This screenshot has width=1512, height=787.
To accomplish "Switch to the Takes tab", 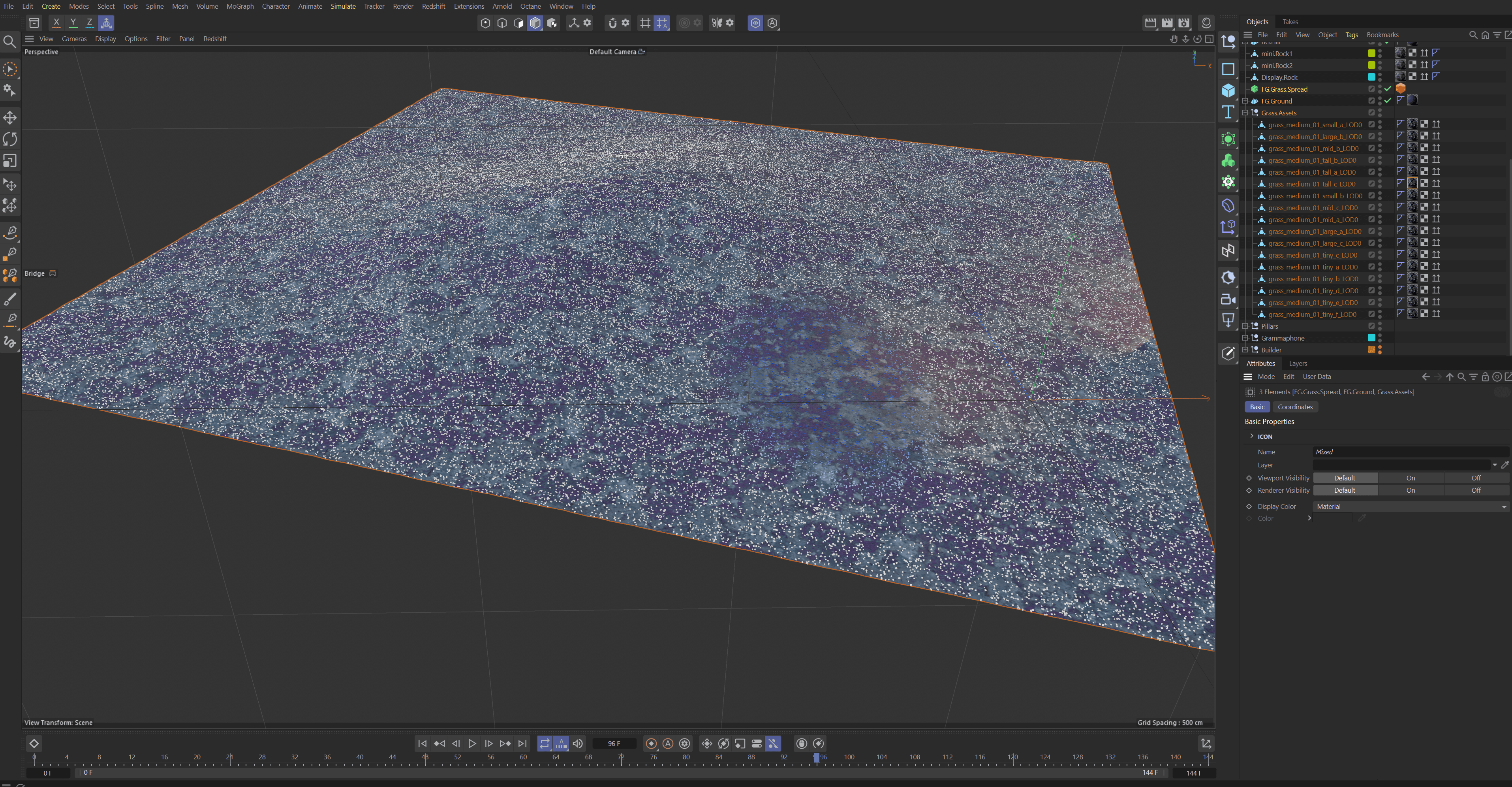I will 1290,22.
